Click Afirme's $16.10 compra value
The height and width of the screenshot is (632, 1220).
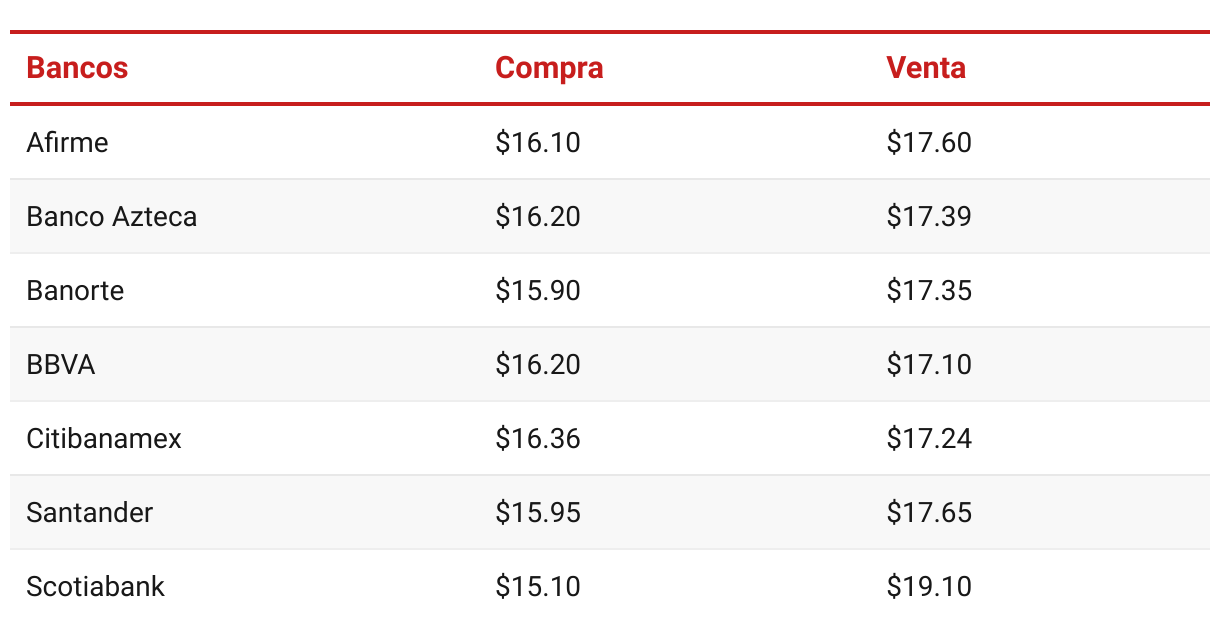pyautogui.click(x=538, y=142)
